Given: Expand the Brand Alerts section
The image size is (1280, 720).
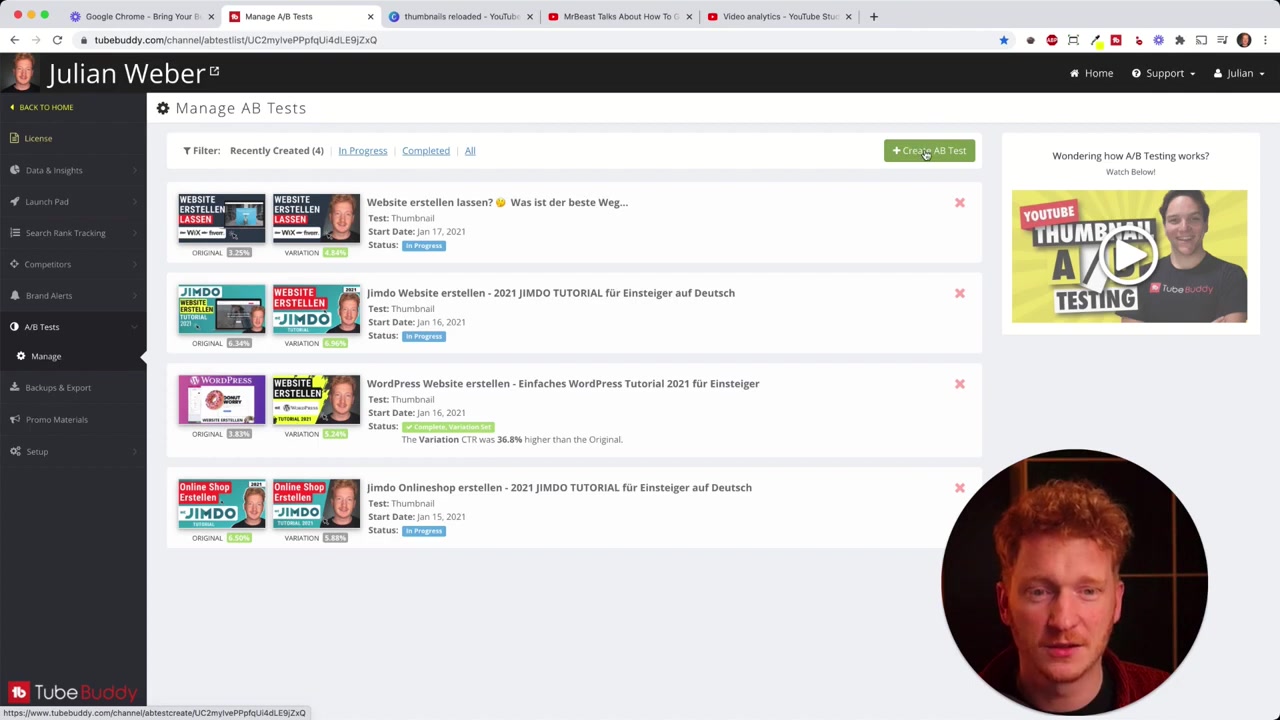Looking at the screenshot, I should [x=73, y=295].
